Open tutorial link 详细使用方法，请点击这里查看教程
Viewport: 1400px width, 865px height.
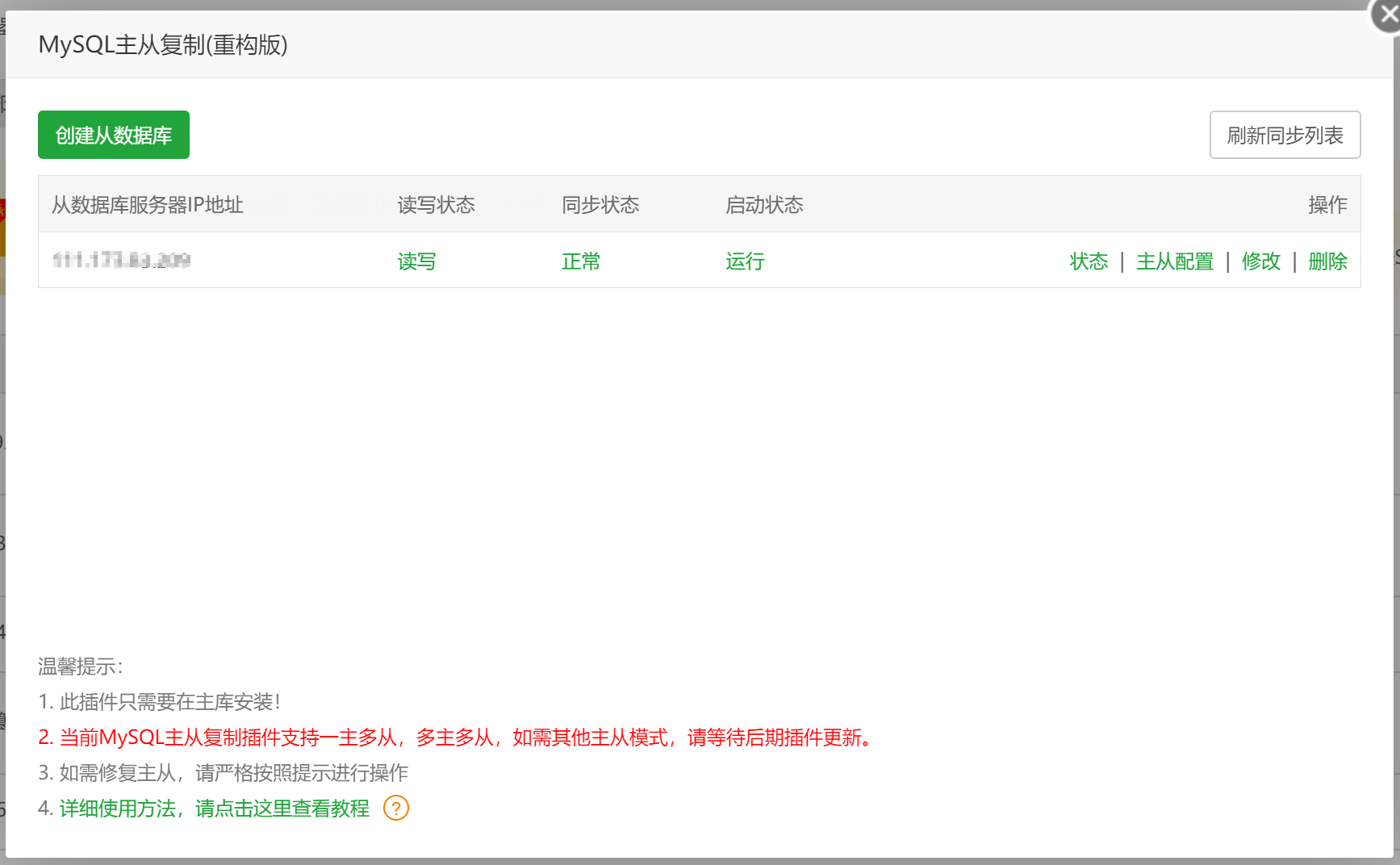tap(214, 809)
